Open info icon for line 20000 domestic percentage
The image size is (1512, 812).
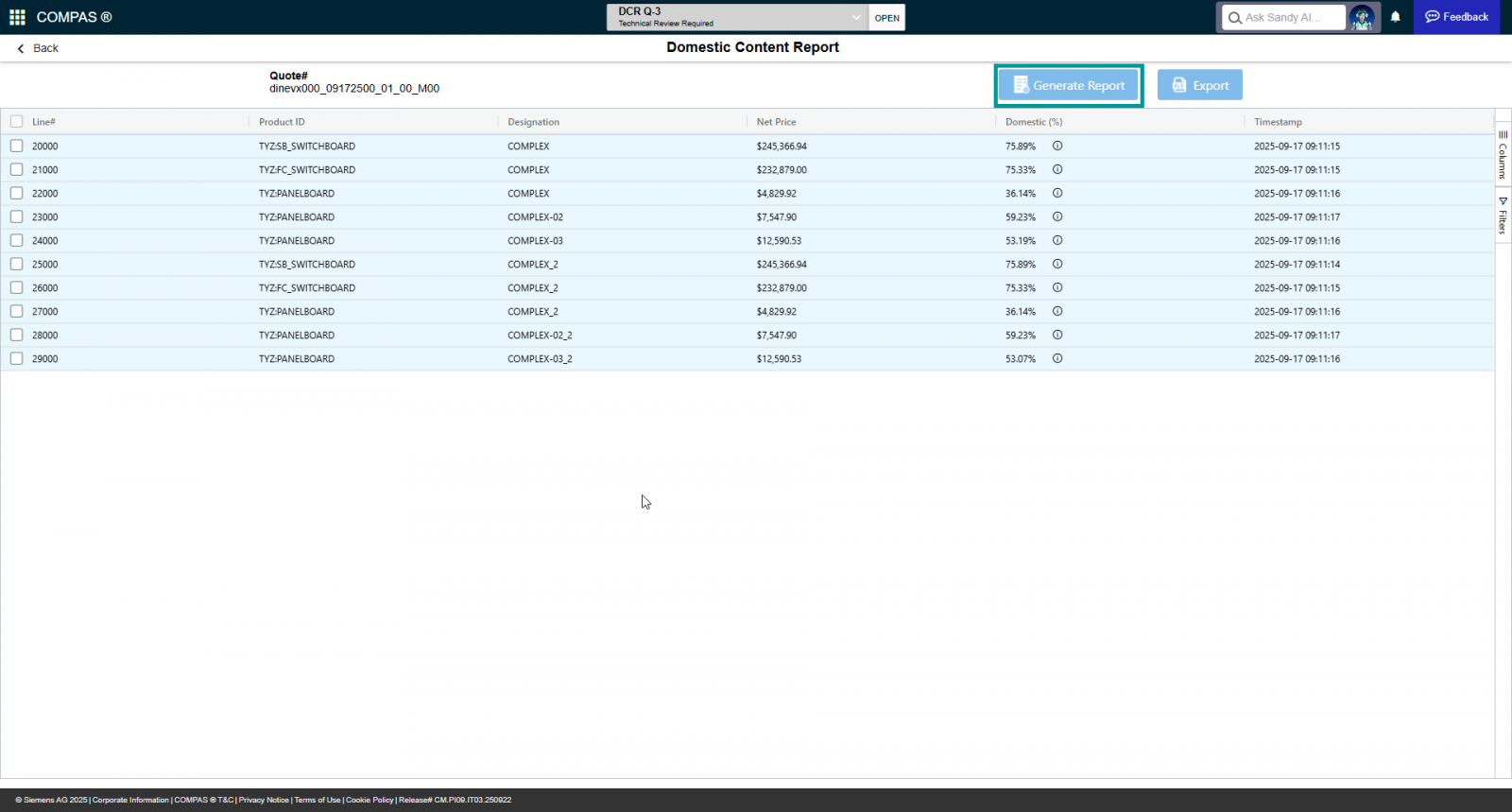(1057, 146)
